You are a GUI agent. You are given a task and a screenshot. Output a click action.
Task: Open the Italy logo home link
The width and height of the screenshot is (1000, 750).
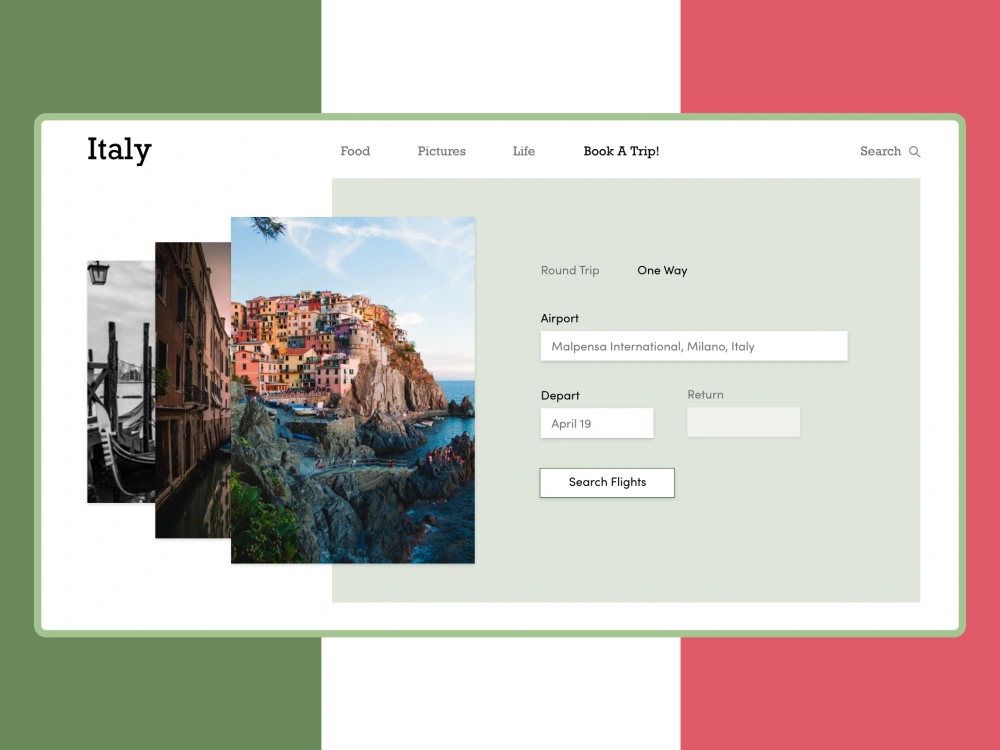click(119, 151)
